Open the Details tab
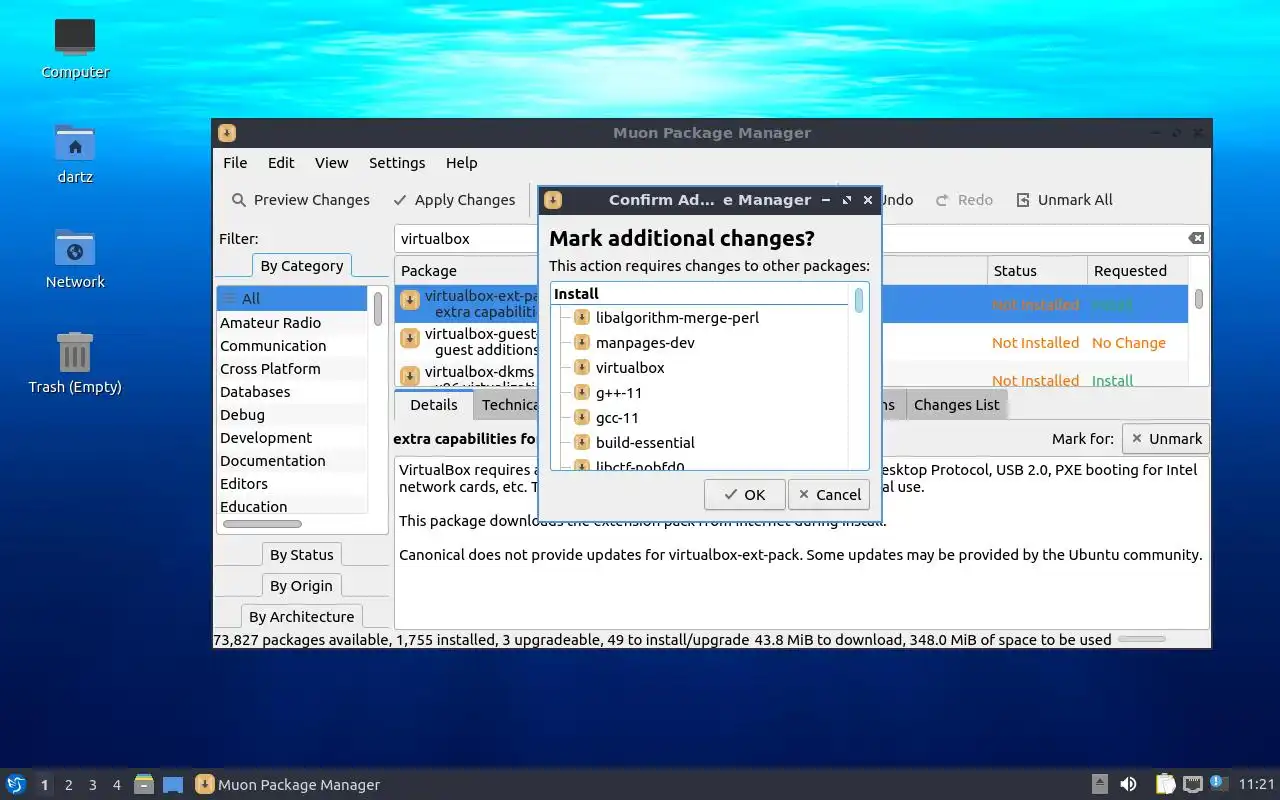This screenshot has height=800, width=1280. (x=434, y=405)
